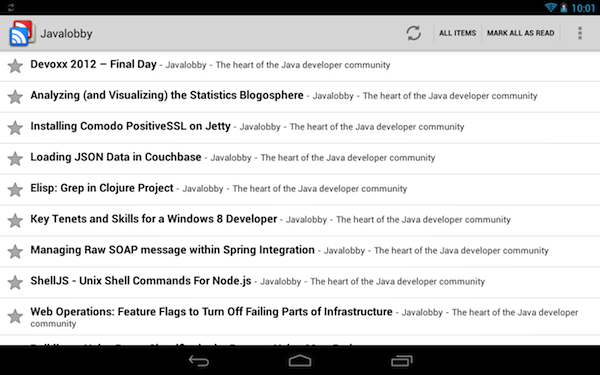Tap the ALL ITEMS filter button
Screen dimensions: 600x375
(x=457, y=33)
